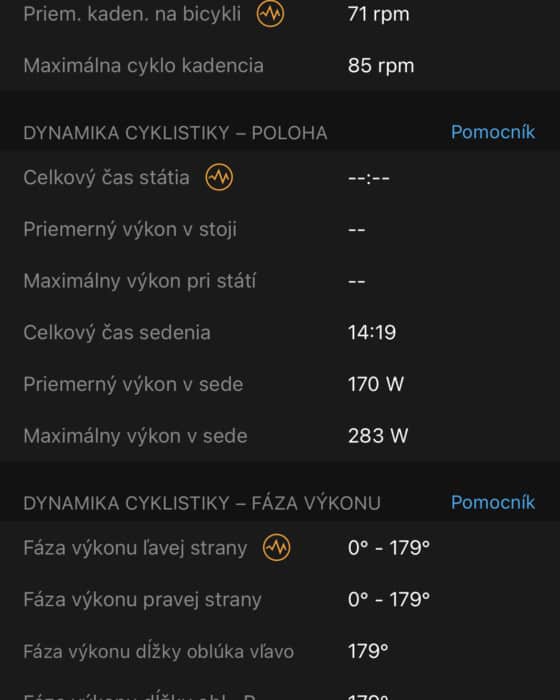This screenshot has height=700, width=560.
Task: Tap chart icon next to Priem. kaden. na bicykli
Action: (270, 13)
